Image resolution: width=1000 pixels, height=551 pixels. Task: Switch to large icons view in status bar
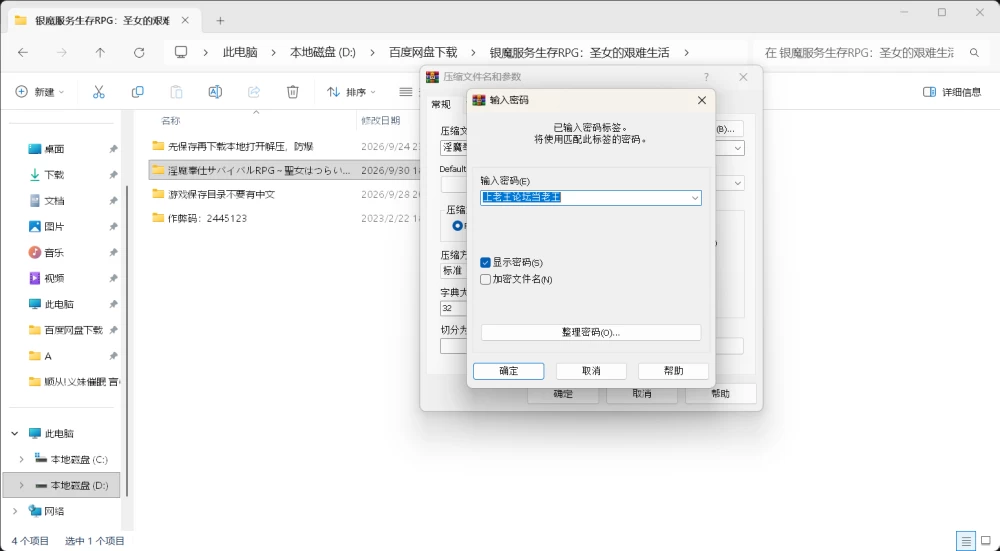pyautogui.click(x=986, y=541)
